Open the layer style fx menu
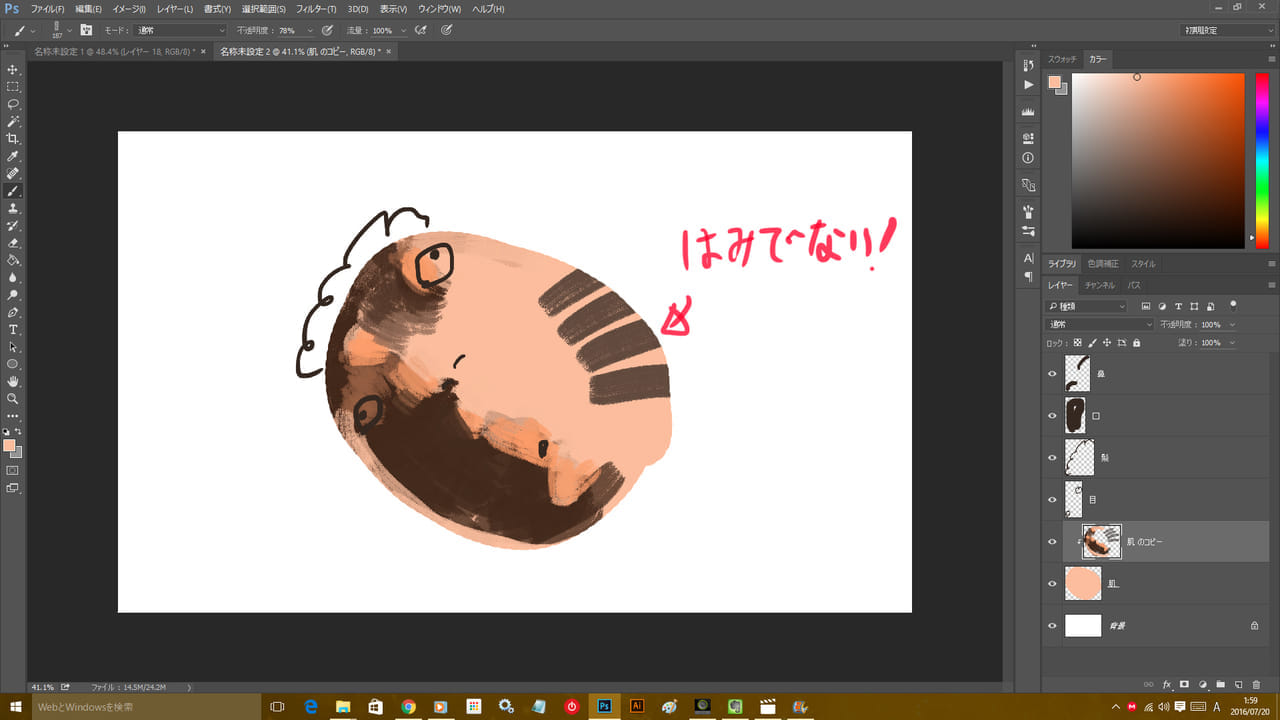 tap(1166, 685)
